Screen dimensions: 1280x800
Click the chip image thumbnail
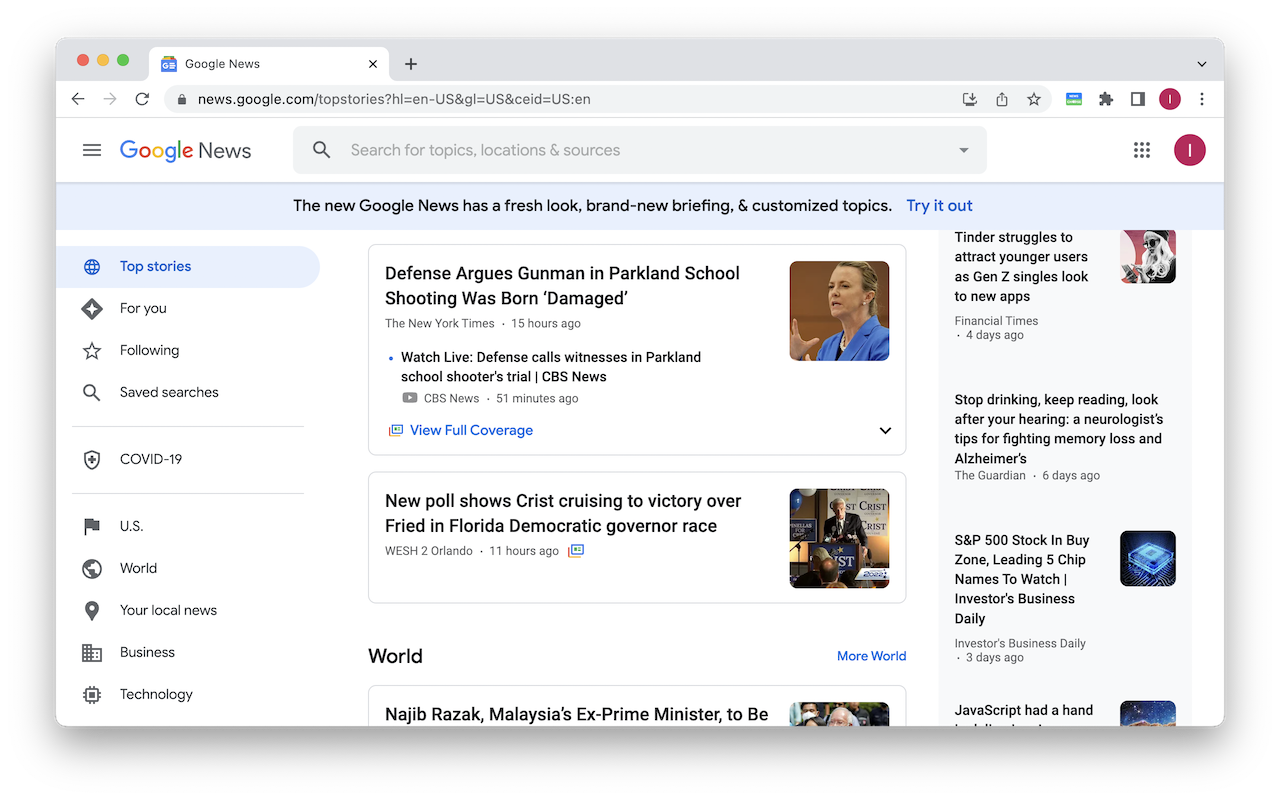click(x=1148, y=558)
